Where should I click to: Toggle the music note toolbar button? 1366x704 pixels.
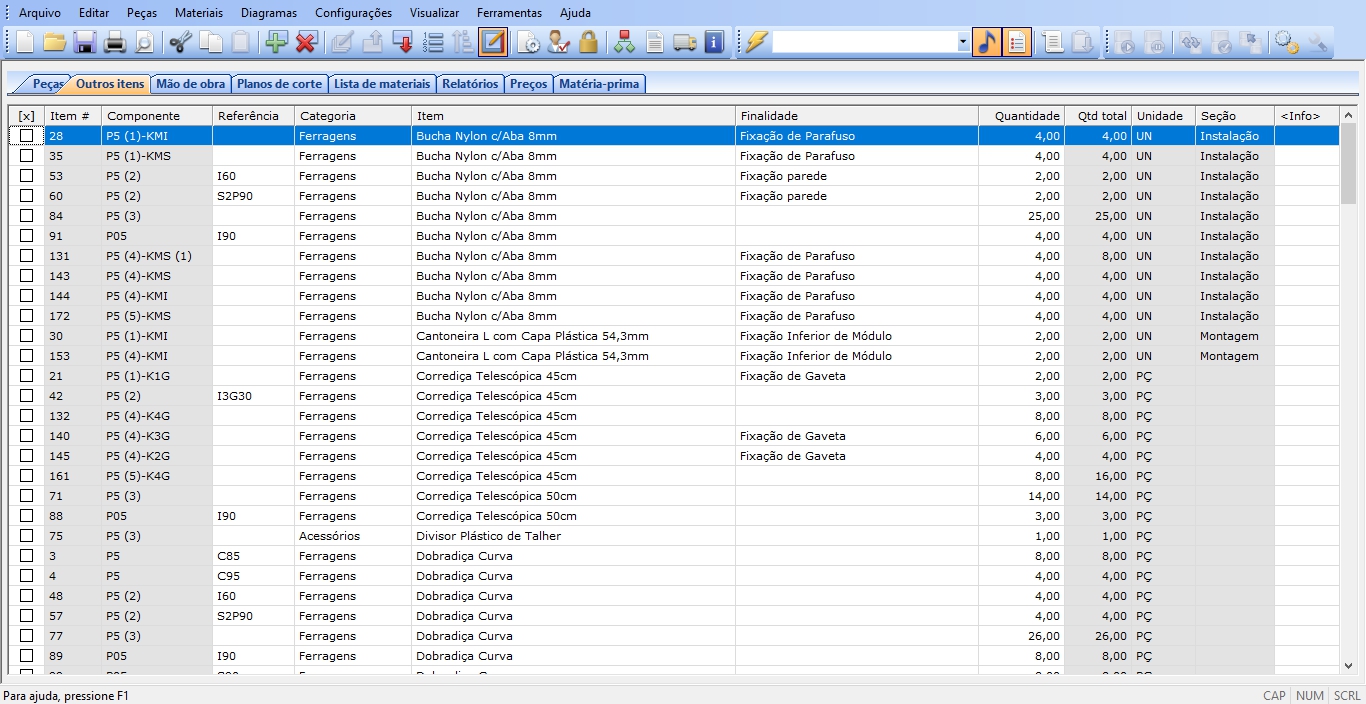pyautogui.click(x=986, y=42)
